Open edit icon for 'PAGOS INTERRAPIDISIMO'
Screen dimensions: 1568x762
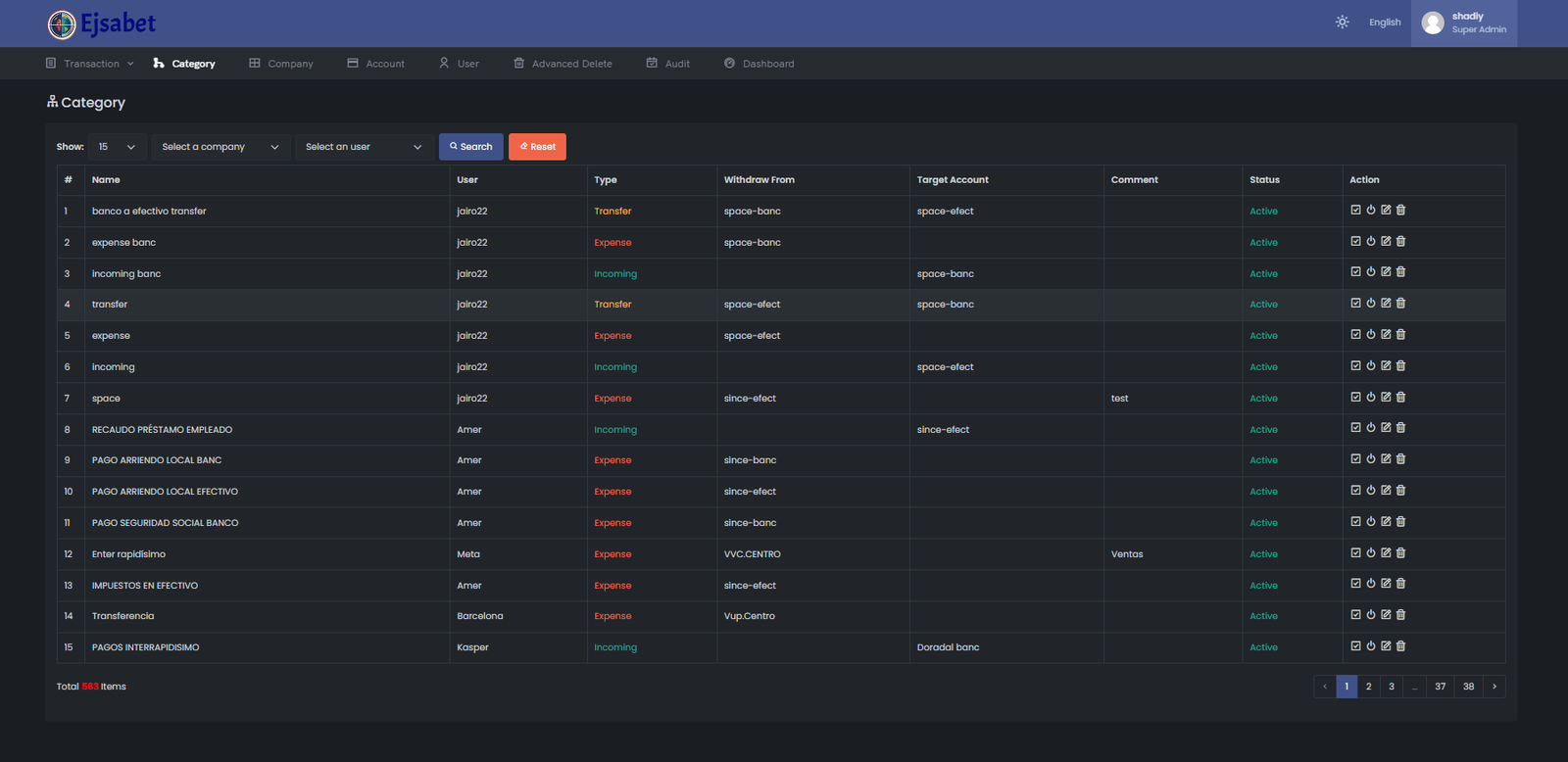tap(1386, 646)
